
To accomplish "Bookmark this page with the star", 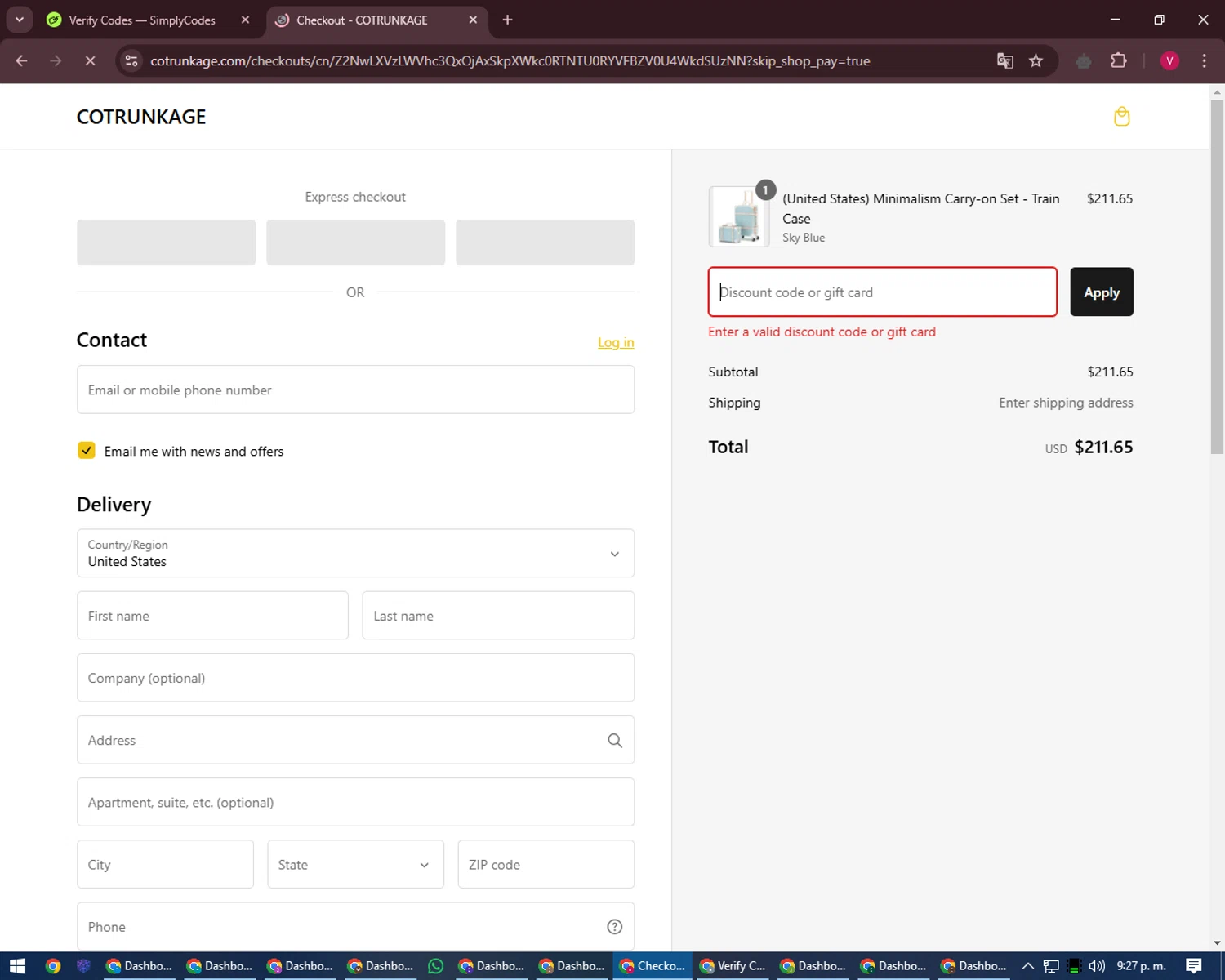I will click(1036, 60).
